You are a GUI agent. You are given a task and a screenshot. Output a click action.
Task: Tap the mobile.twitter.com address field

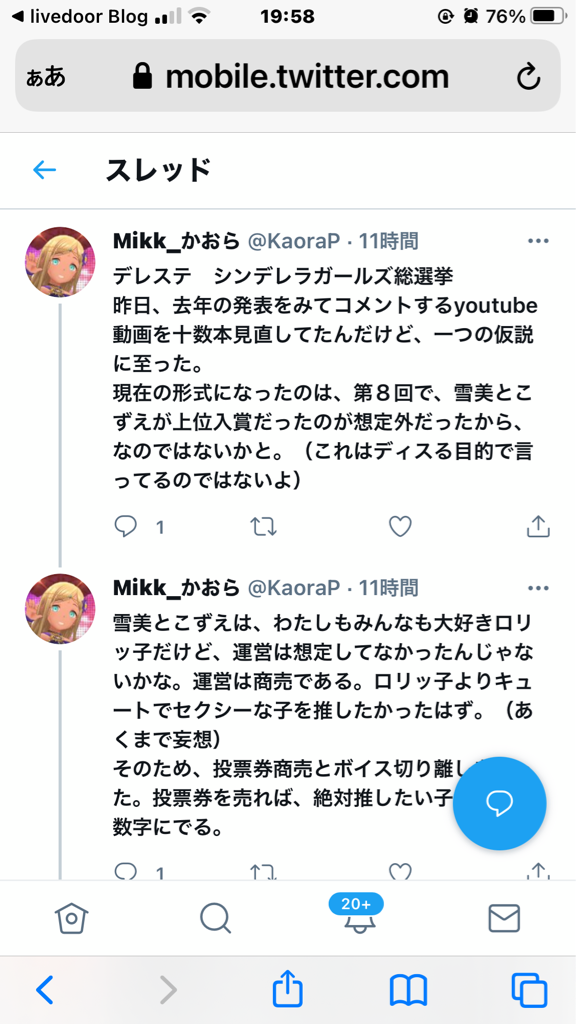click(288, 76)
